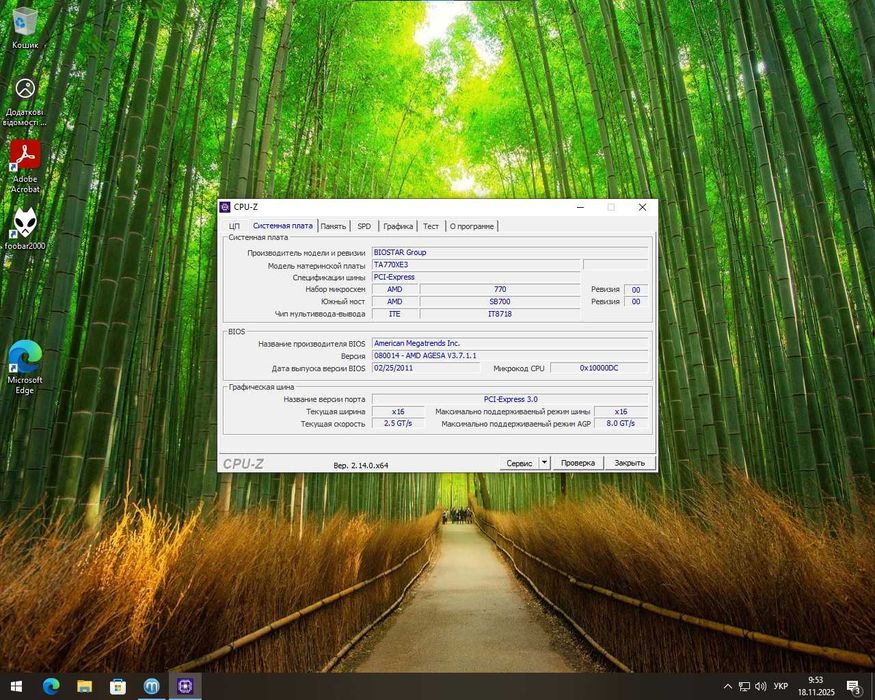Activate the blue M app in taskbar
The height and width of the screenshot is (700, 875).
[151, 686]
